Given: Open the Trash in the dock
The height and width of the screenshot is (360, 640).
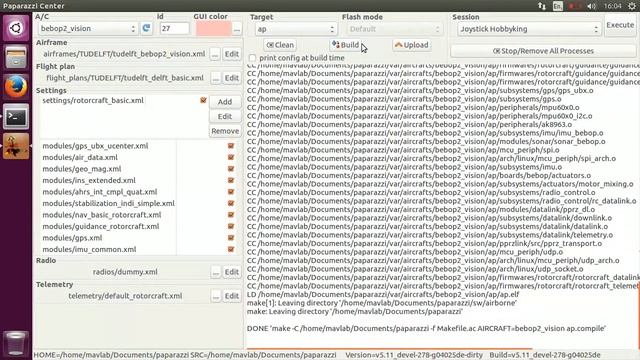Looking at the screenshot, I should pos(16,343).
